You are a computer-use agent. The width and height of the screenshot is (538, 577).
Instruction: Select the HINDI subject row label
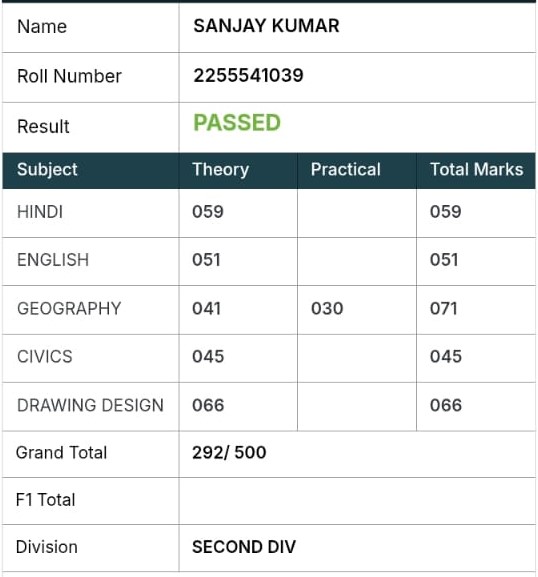click(40, 212)
